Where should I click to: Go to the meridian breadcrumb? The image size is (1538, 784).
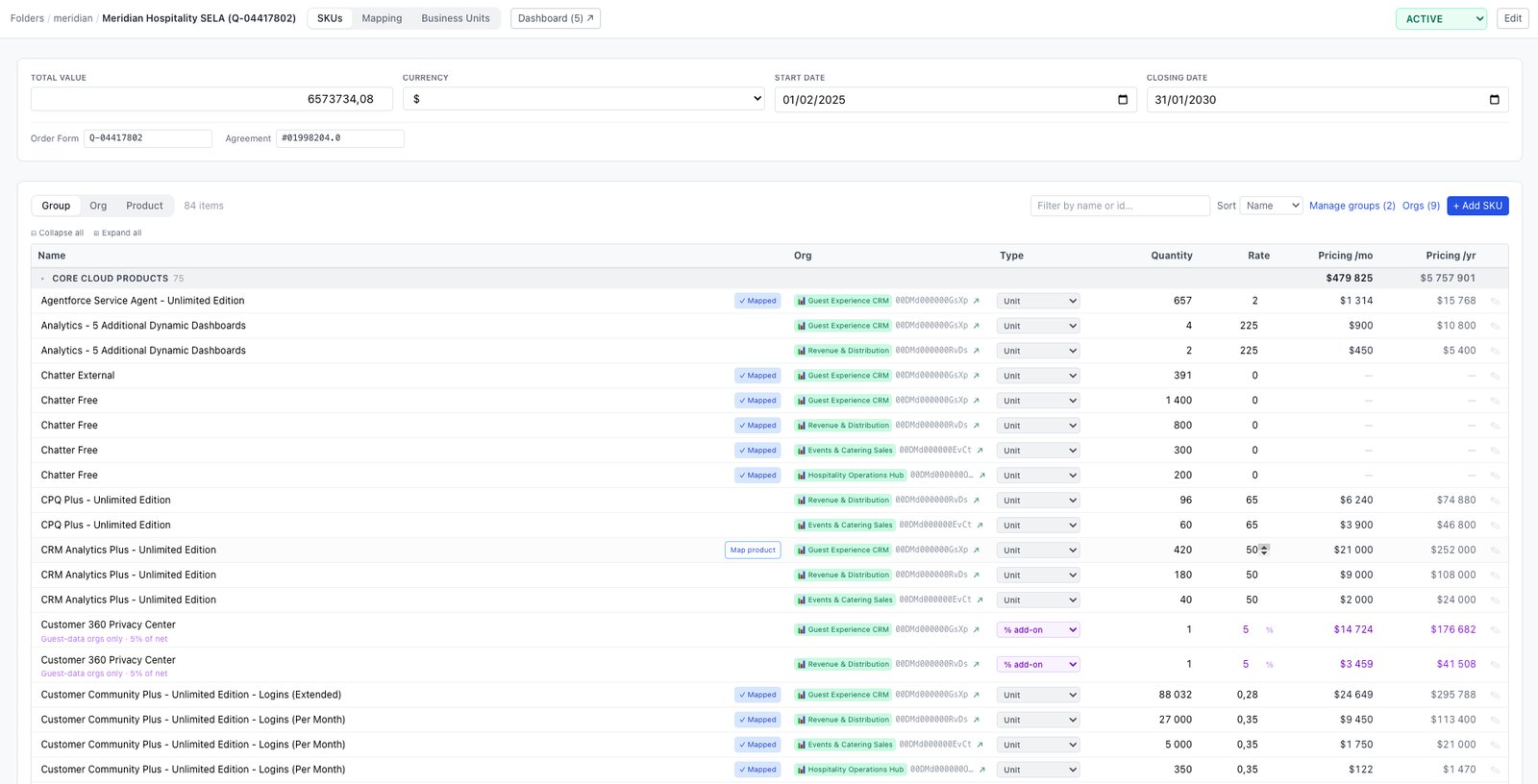73,18
